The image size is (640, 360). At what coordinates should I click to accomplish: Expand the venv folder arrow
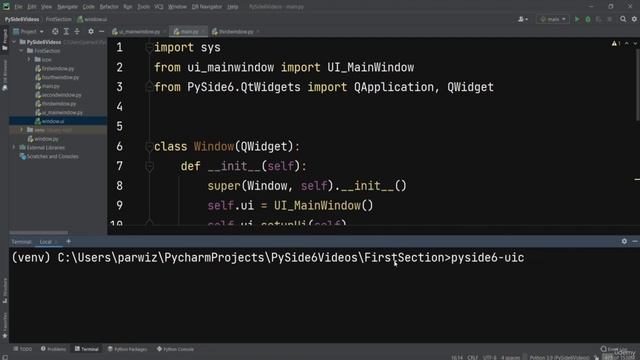(x=22, y=130)
